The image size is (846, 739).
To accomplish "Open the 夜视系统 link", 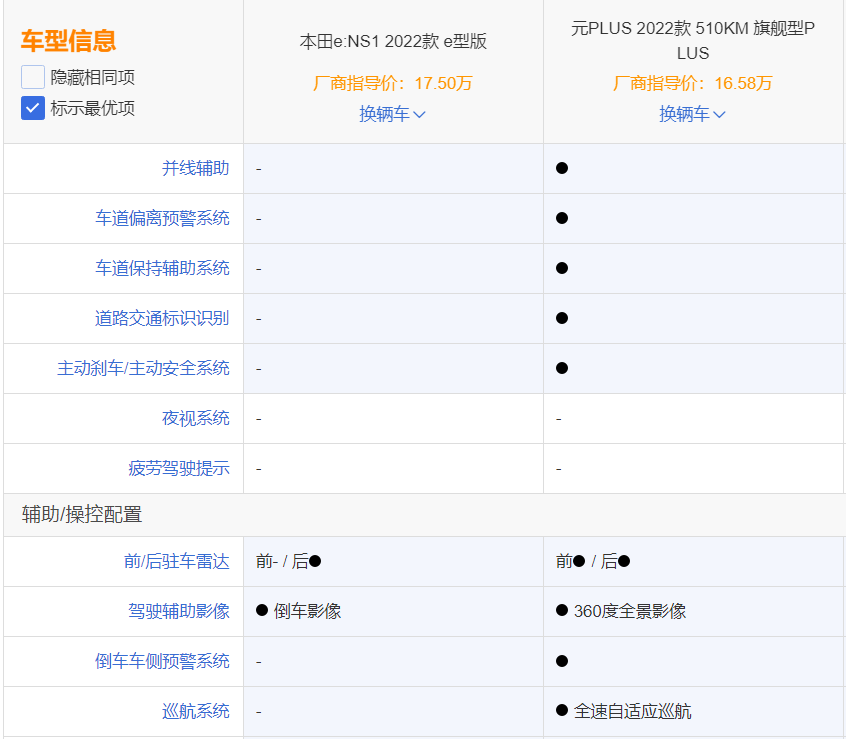I will (196, 418).
